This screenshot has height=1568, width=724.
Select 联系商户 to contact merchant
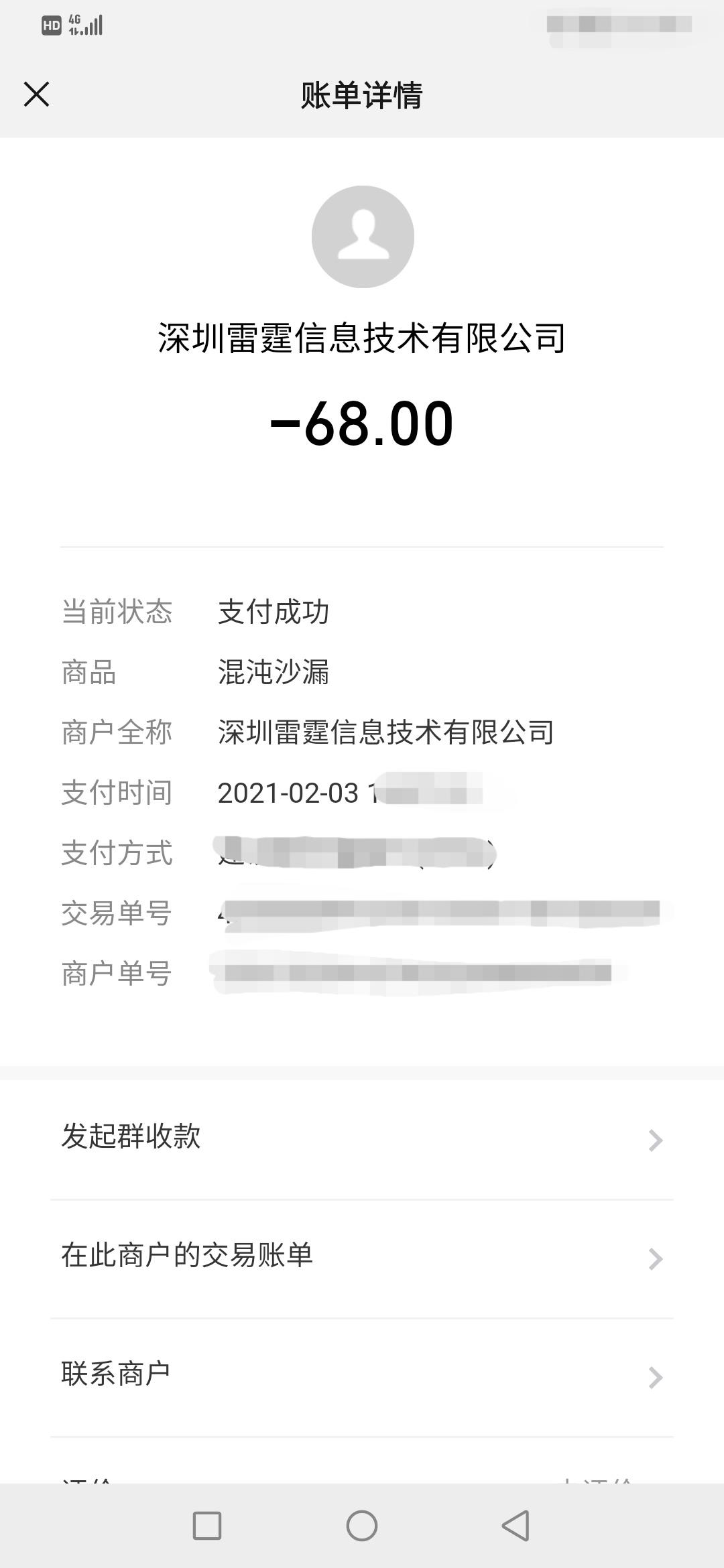[x=362, y=1377]
